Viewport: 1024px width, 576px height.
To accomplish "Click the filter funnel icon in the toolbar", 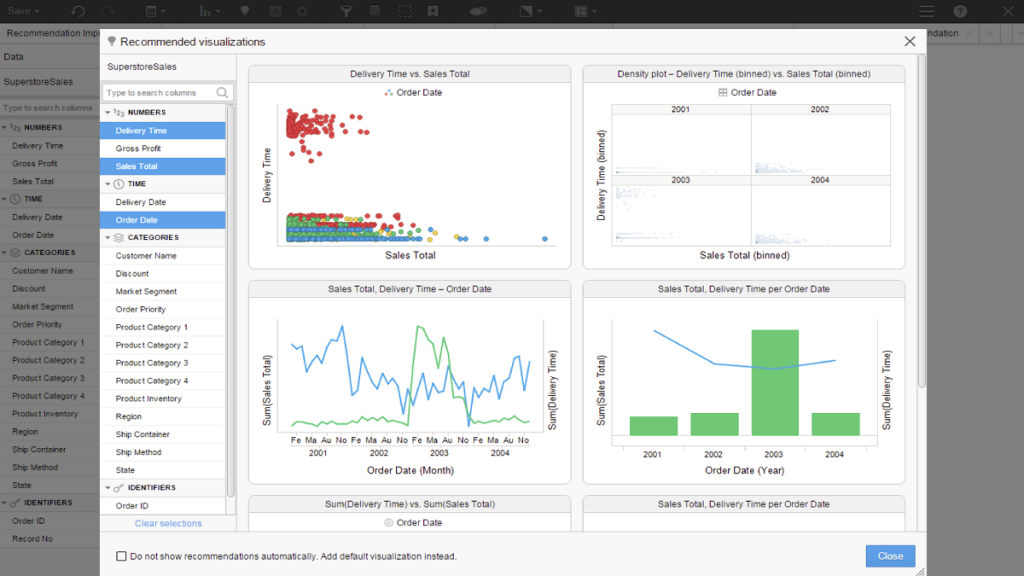I will point(347,10).
